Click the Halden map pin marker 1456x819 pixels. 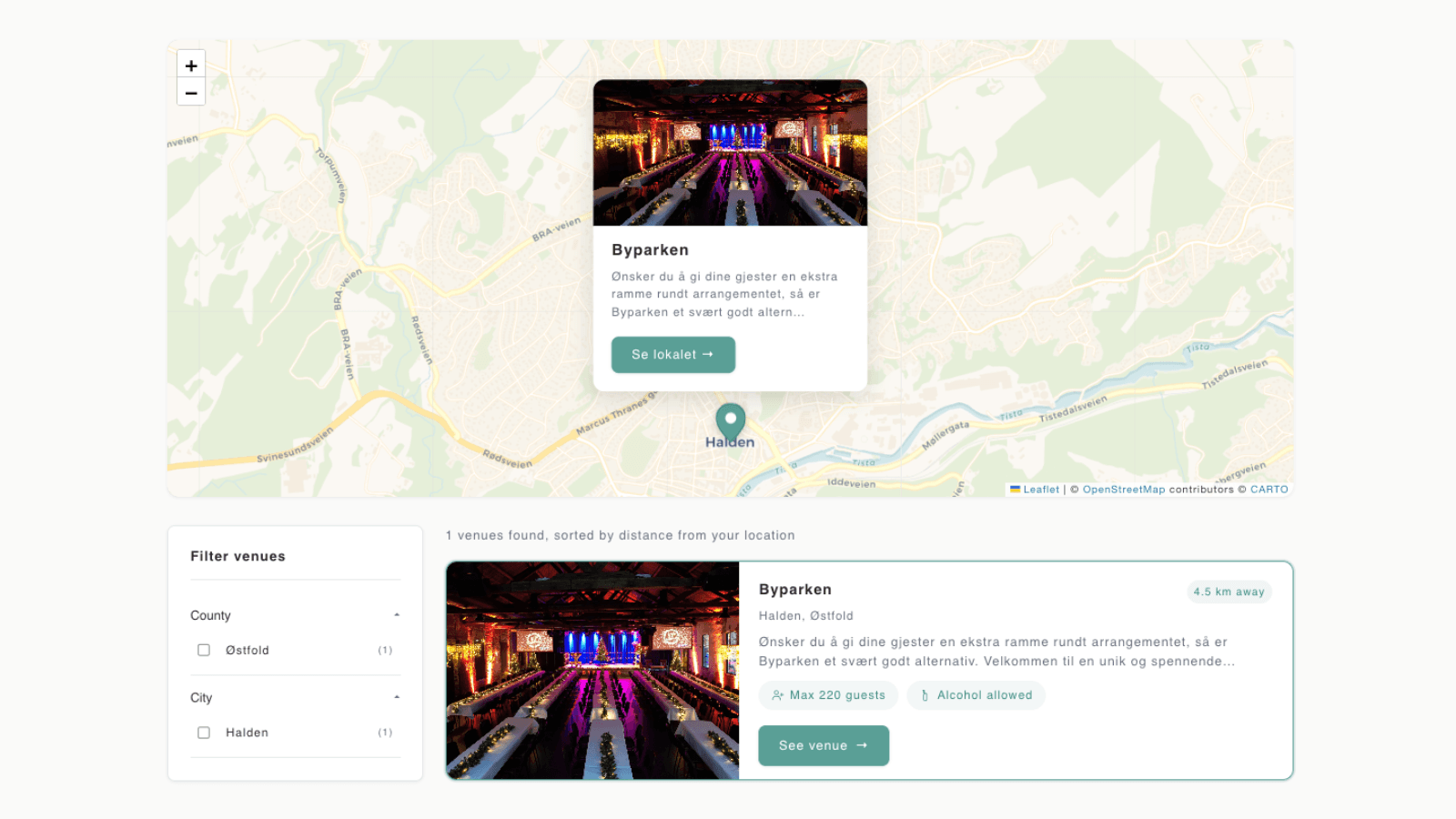pos(731,423)
